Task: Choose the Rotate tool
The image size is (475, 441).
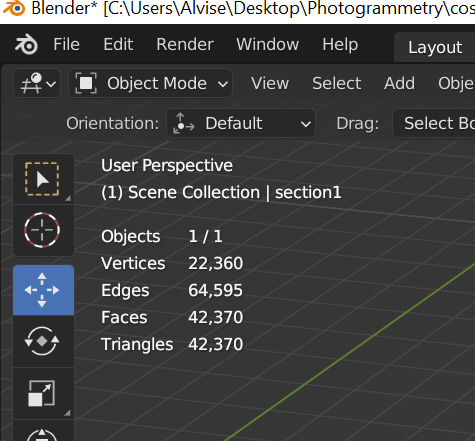Action: (x=43, y=341)
